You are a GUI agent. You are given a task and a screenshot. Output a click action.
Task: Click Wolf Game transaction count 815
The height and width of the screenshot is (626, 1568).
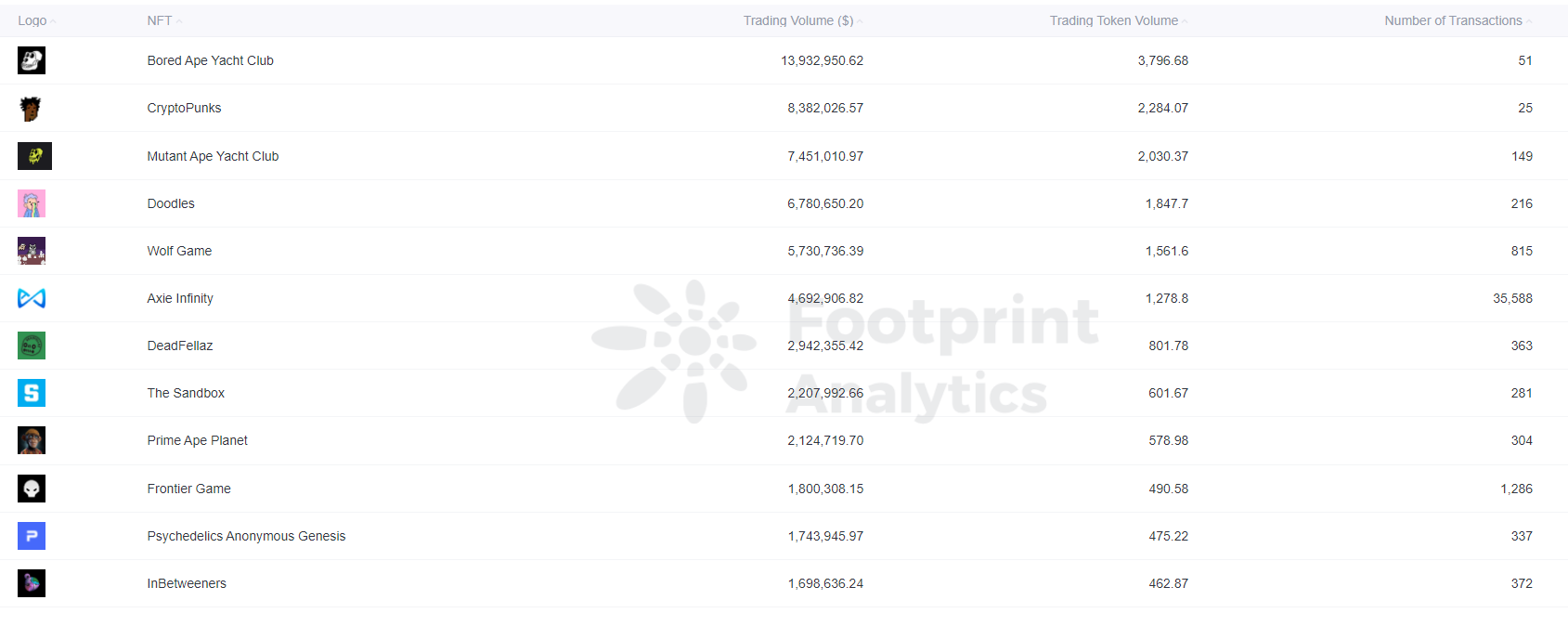(1523, 251)
